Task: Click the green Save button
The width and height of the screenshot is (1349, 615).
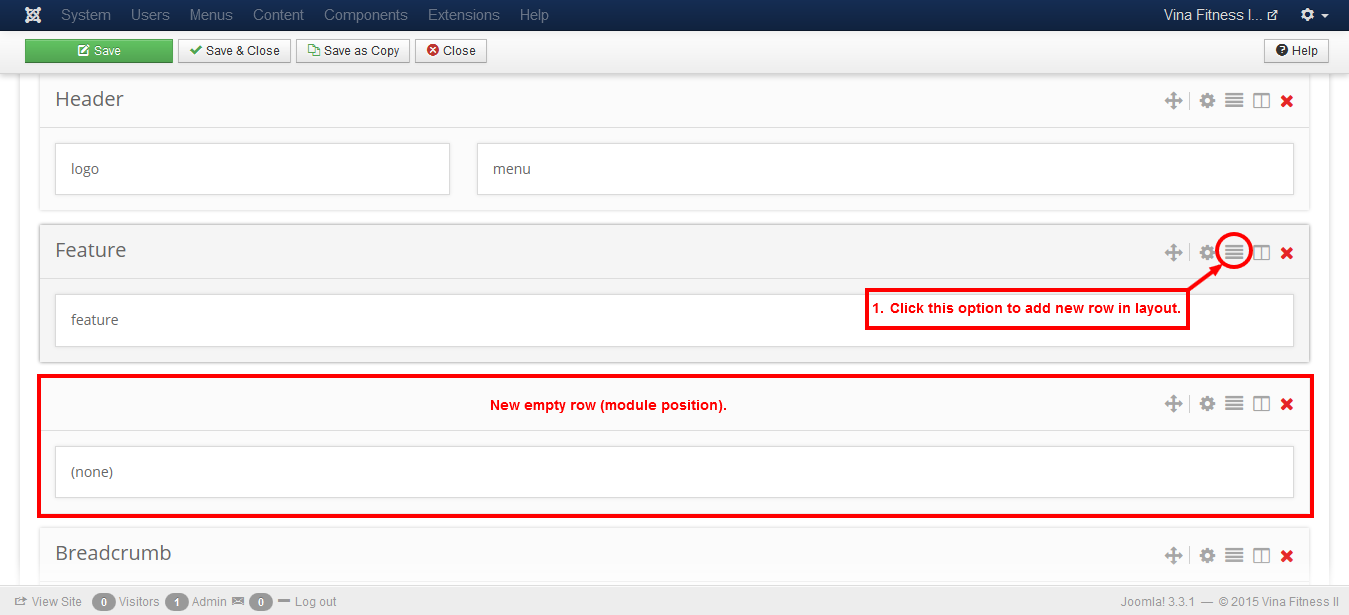Action: [99, 51]
